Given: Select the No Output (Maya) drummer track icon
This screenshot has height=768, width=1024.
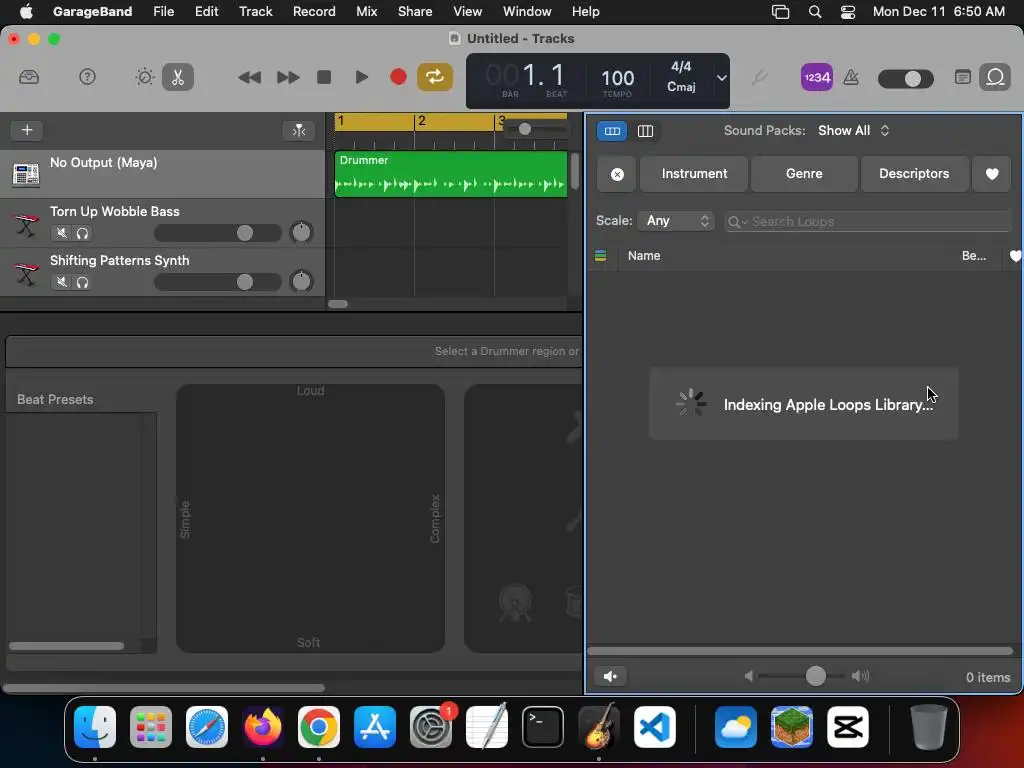Looking at the screenshot, I should [26, 174].
